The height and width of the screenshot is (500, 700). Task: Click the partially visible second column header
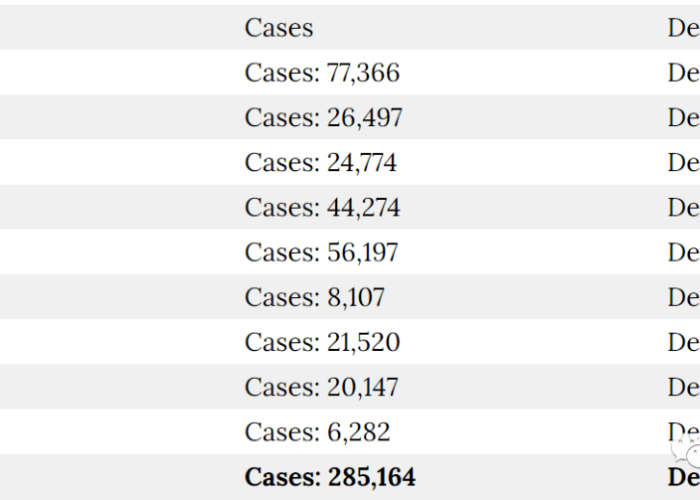tap(683, 28)
